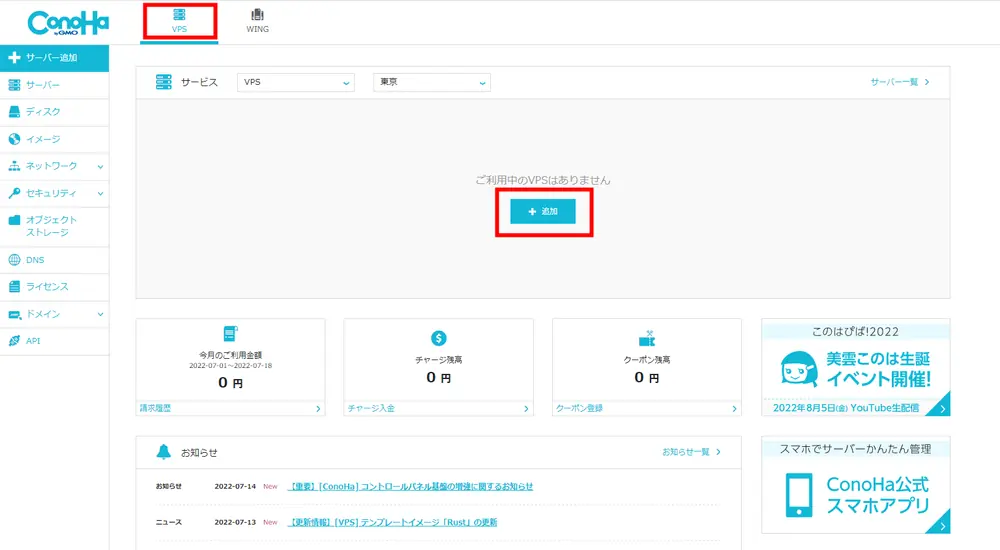
Task: Click the サーバー追加 button in sidebar
Action: click(x=54, y=58)
